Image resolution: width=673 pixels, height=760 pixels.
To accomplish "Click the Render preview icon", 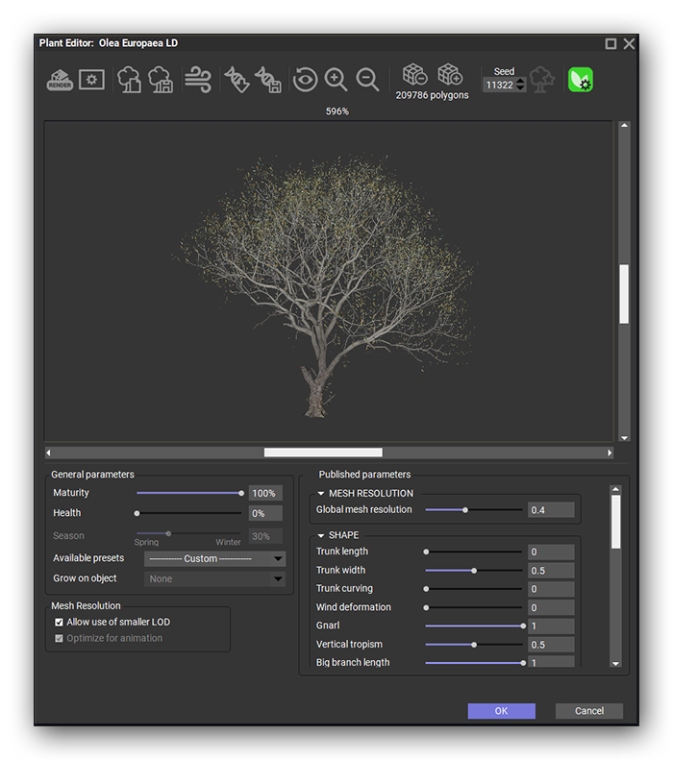I will coord(59,80).
